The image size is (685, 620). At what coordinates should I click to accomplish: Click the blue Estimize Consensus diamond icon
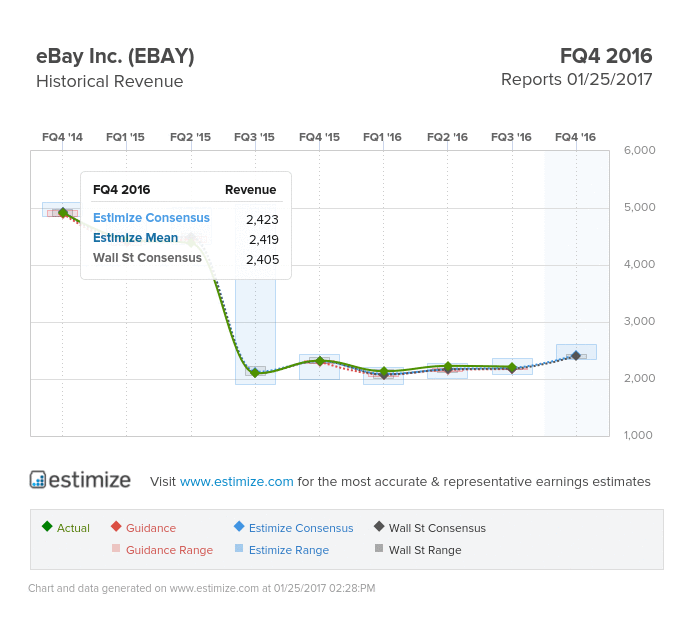(x=239, y=526)
